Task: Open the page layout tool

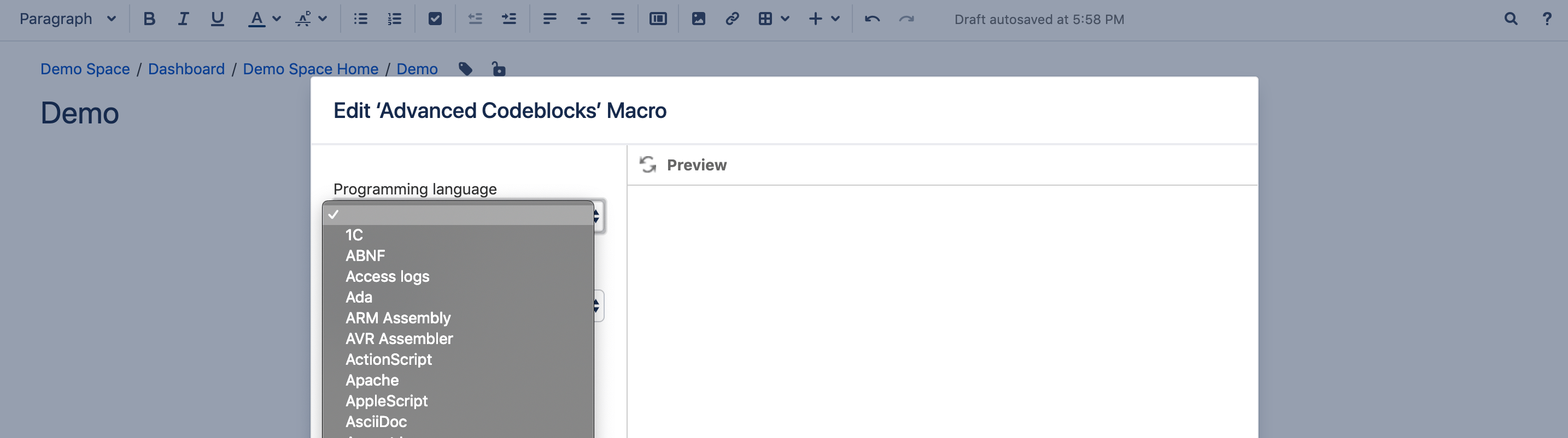Action: 658,19
